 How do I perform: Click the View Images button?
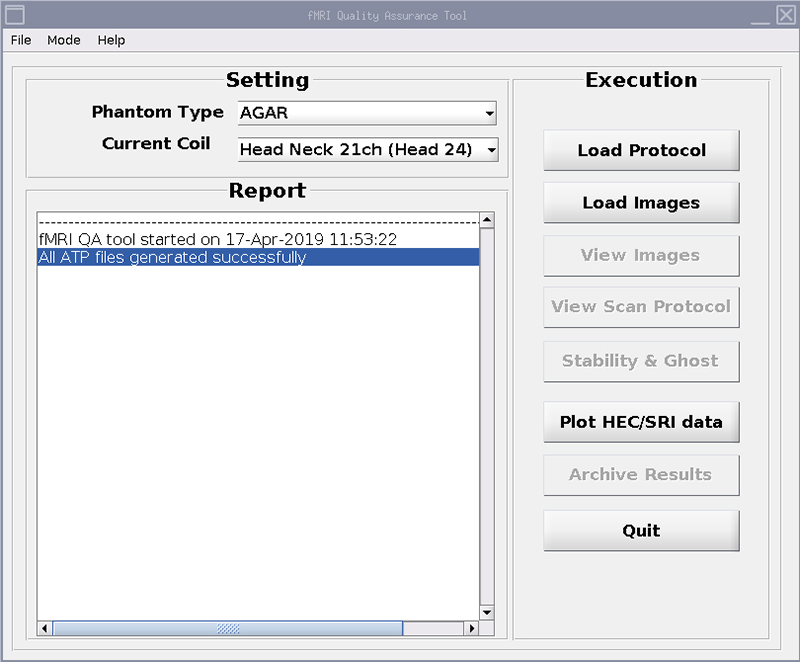coord(641,255)
